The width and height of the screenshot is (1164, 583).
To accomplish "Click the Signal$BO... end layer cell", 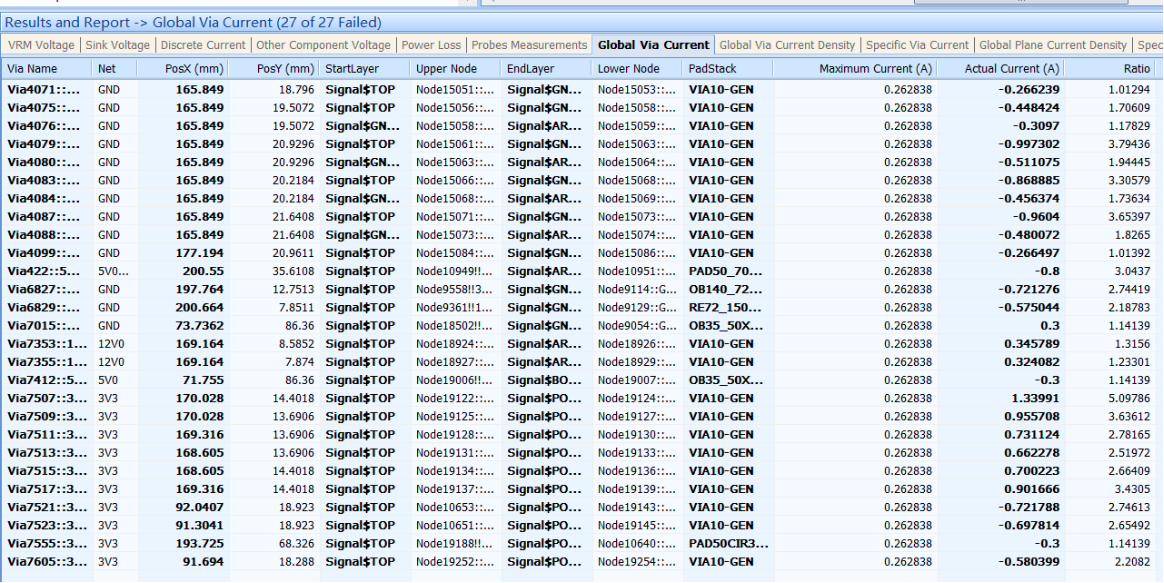I will point(546,380).
